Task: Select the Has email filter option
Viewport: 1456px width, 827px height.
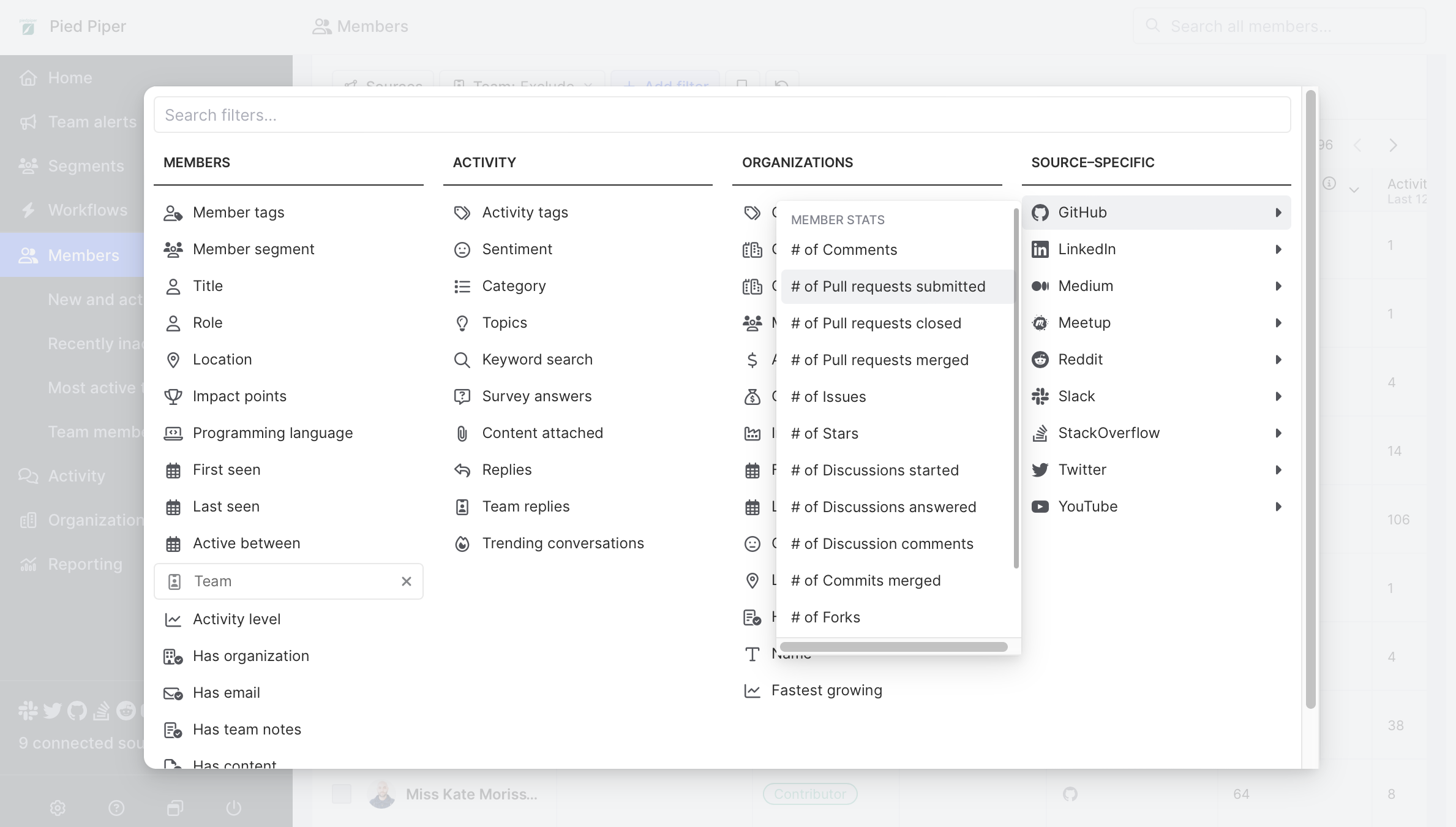Action: click(226, 693)
